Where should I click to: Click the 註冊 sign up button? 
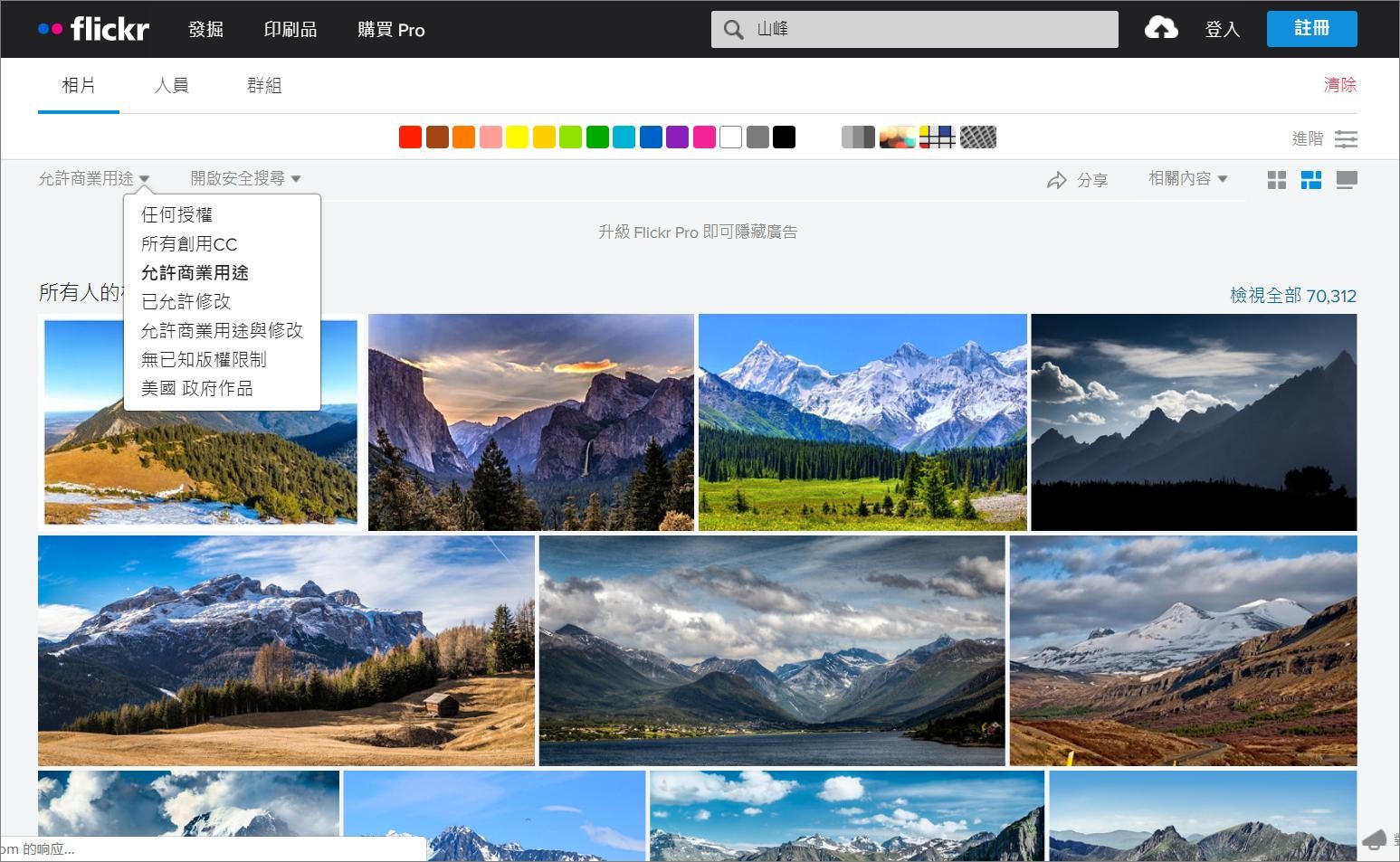(x=1311, y=29)
